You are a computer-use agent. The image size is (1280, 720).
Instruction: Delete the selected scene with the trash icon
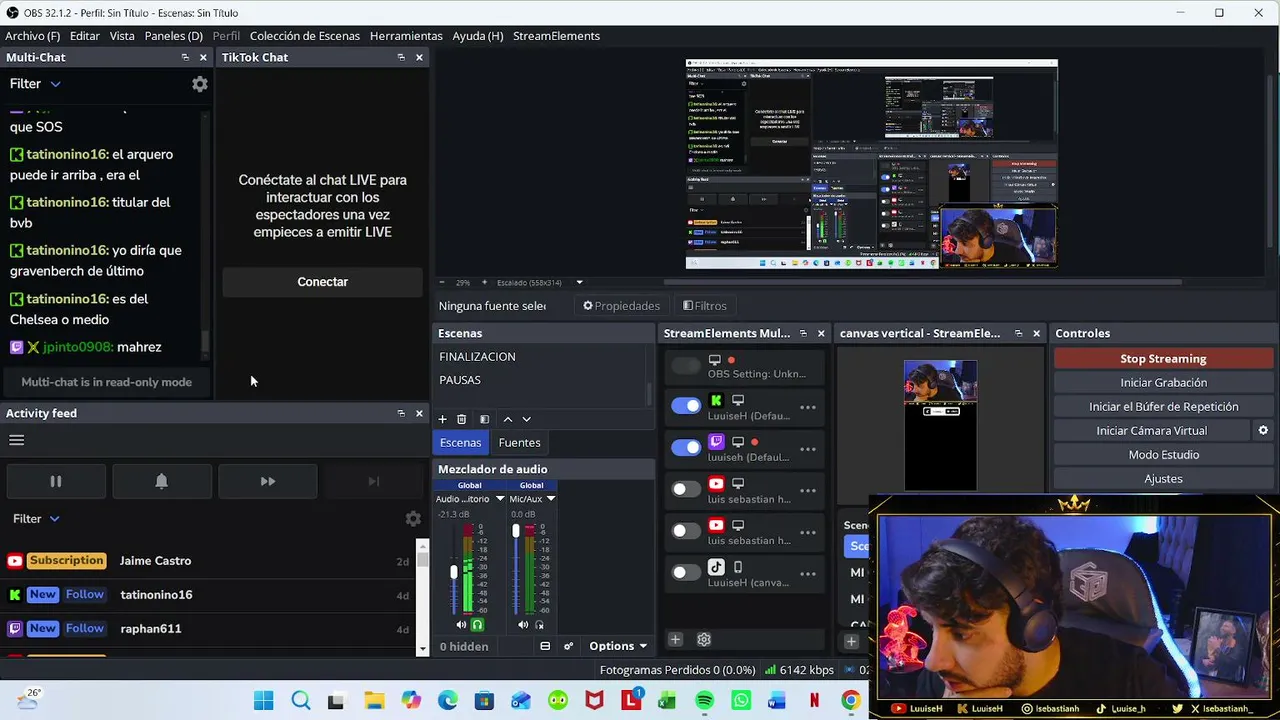pyautogui.click(x=461, y=419)
